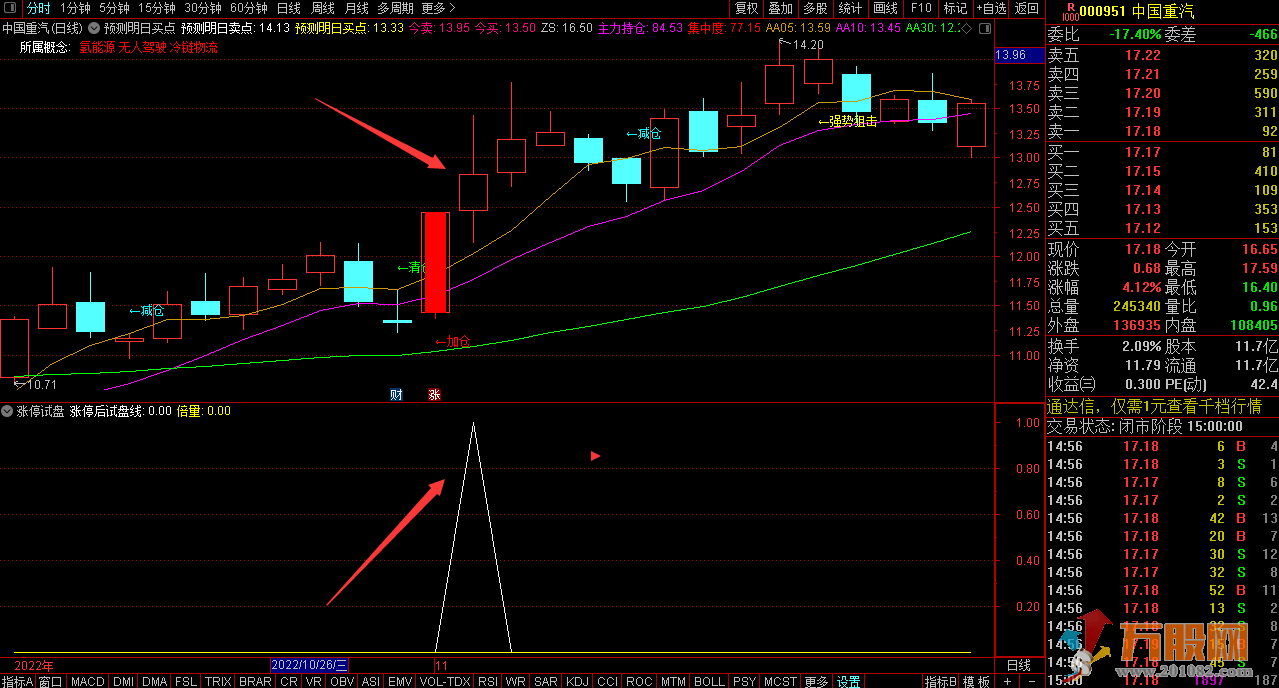The image size is (1279, 688).
Task: Select the 分时 timeframe tab
Action: (x=38, y=8)
